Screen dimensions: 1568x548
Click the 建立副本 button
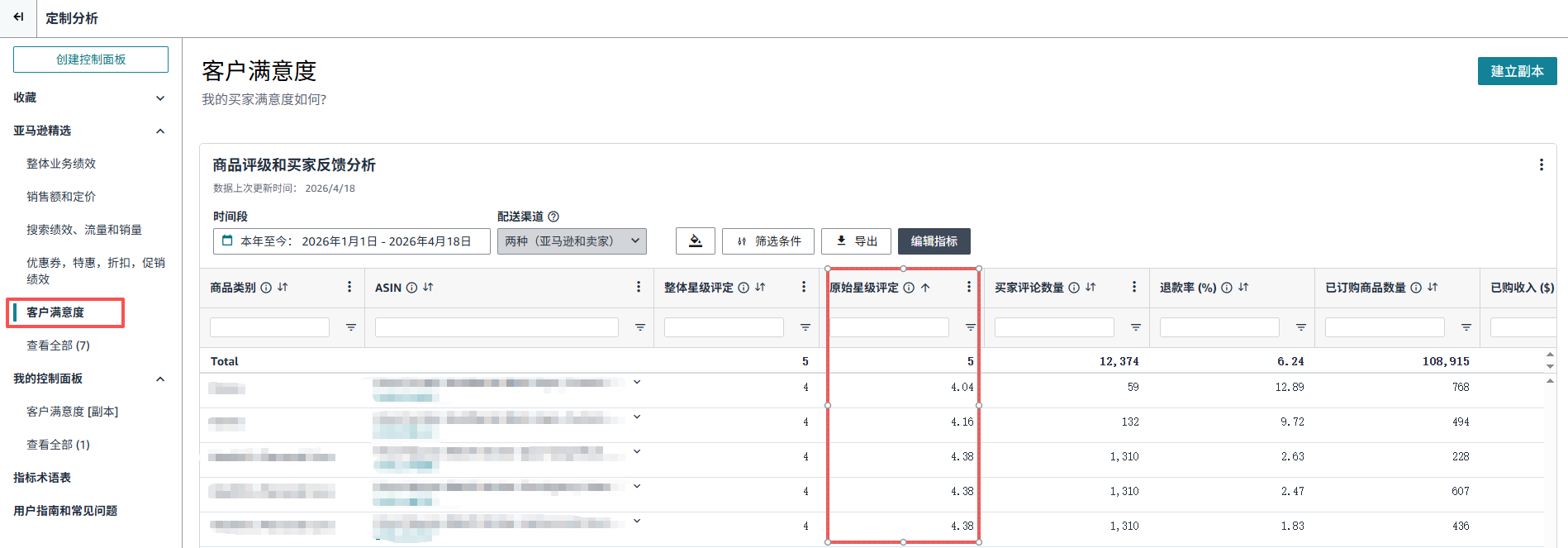point(1517,71)
